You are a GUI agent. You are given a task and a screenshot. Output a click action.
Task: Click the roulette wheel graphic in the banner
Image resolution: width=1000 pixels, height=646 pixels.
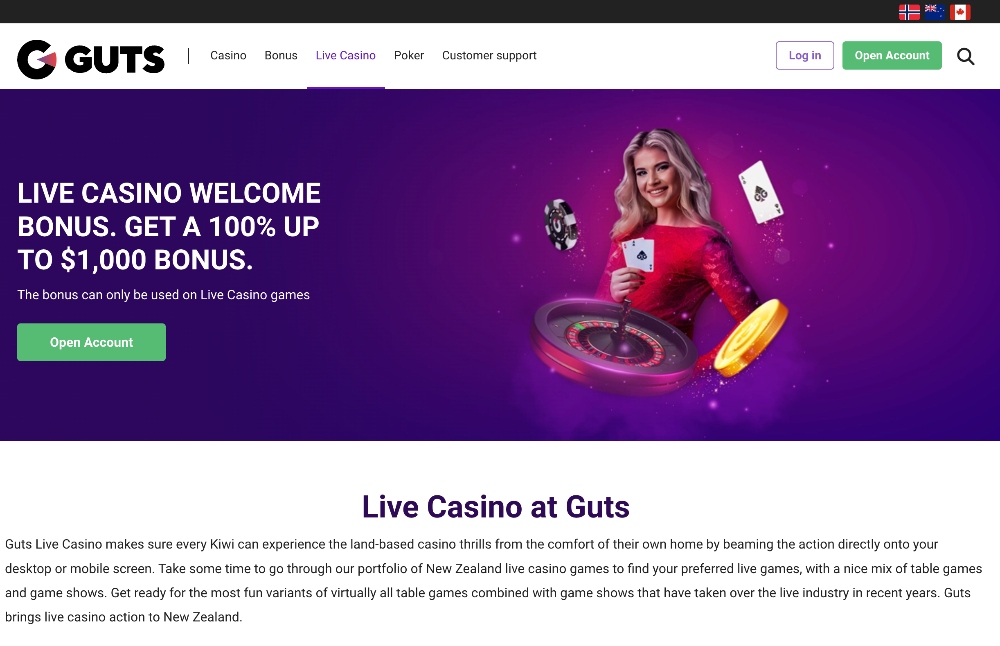tap(614, 344)
